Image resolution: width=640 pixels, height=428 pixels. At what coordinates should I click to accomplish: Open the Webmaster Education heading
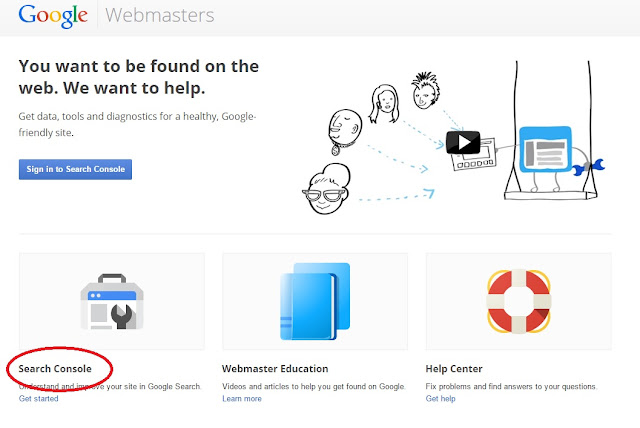click(x=275, y=369)
